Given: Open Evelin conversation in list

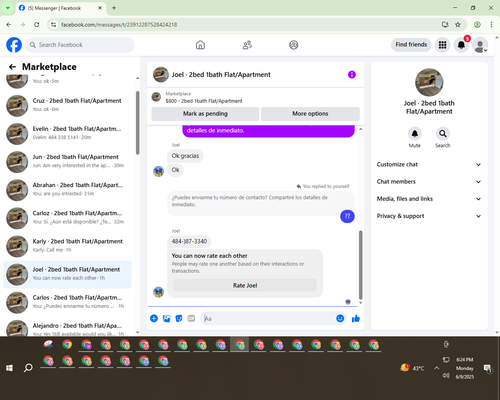Looking at the screenshot, I should click(68, 133).
